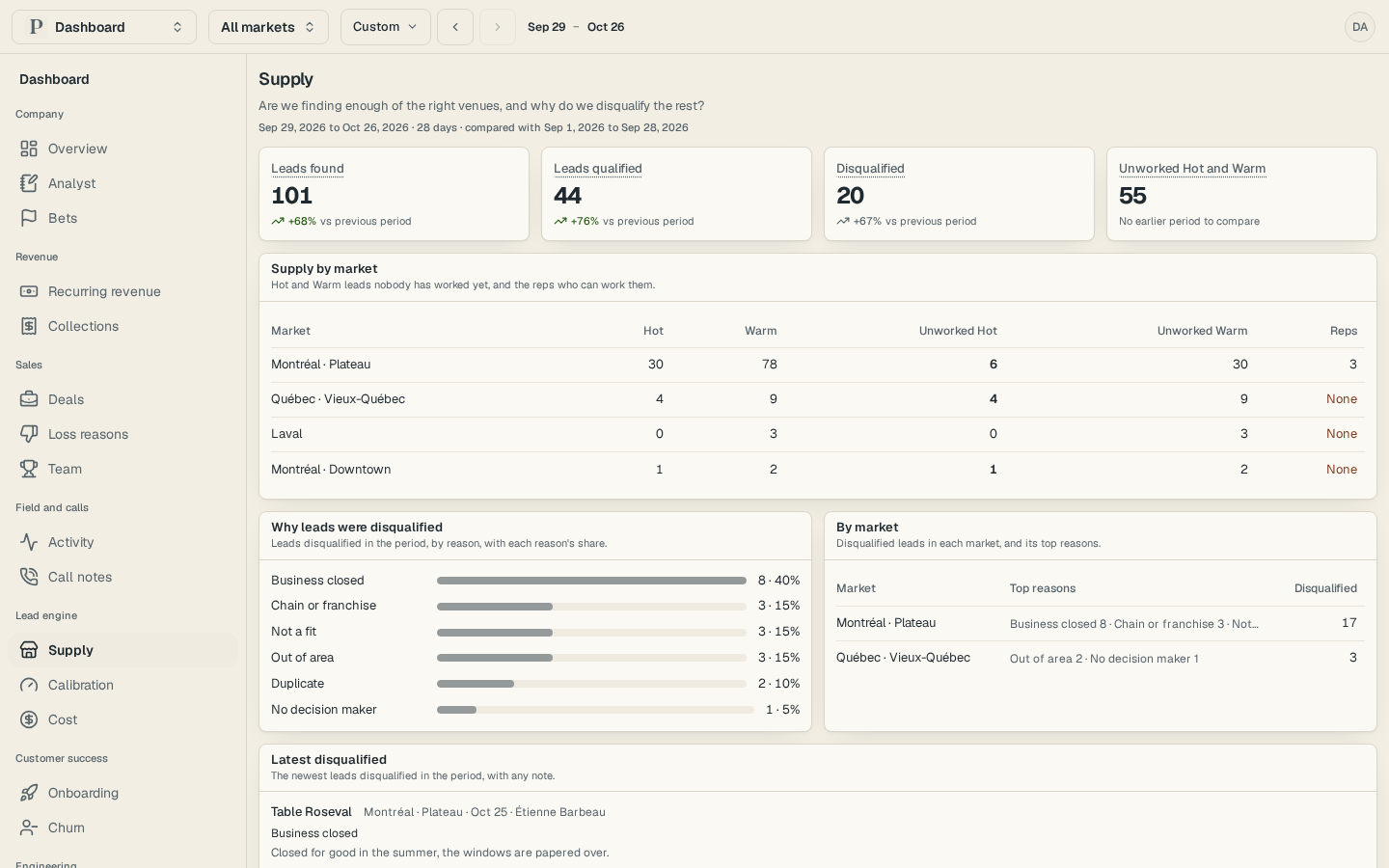Click the Collections receipt icon
1389x868 pixels.
29,326
